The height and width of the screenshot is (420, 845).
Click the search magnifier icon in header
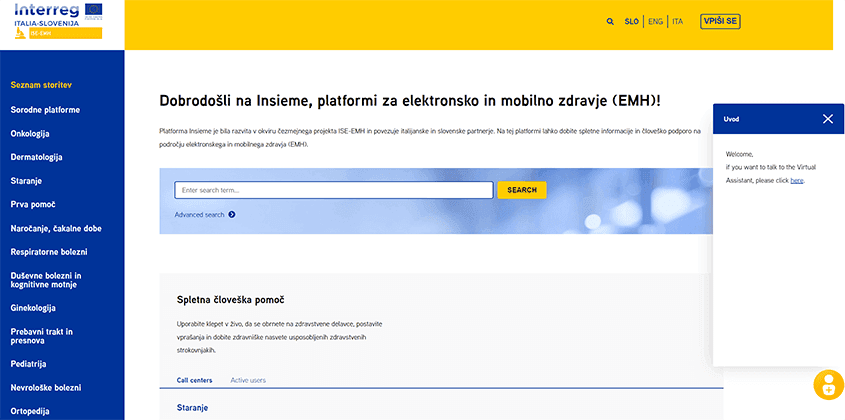[610, 22]
